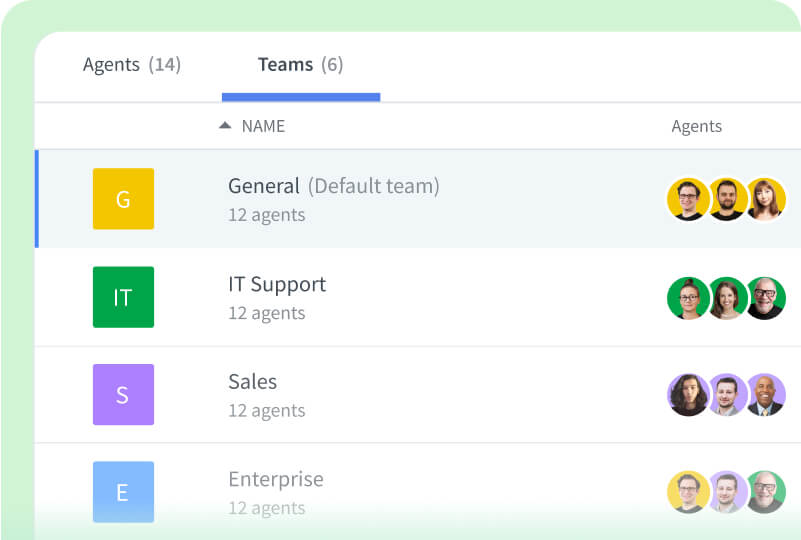The image size is (801, 540).
Task: Open the Enterprise team
Action: pos(276,479)
